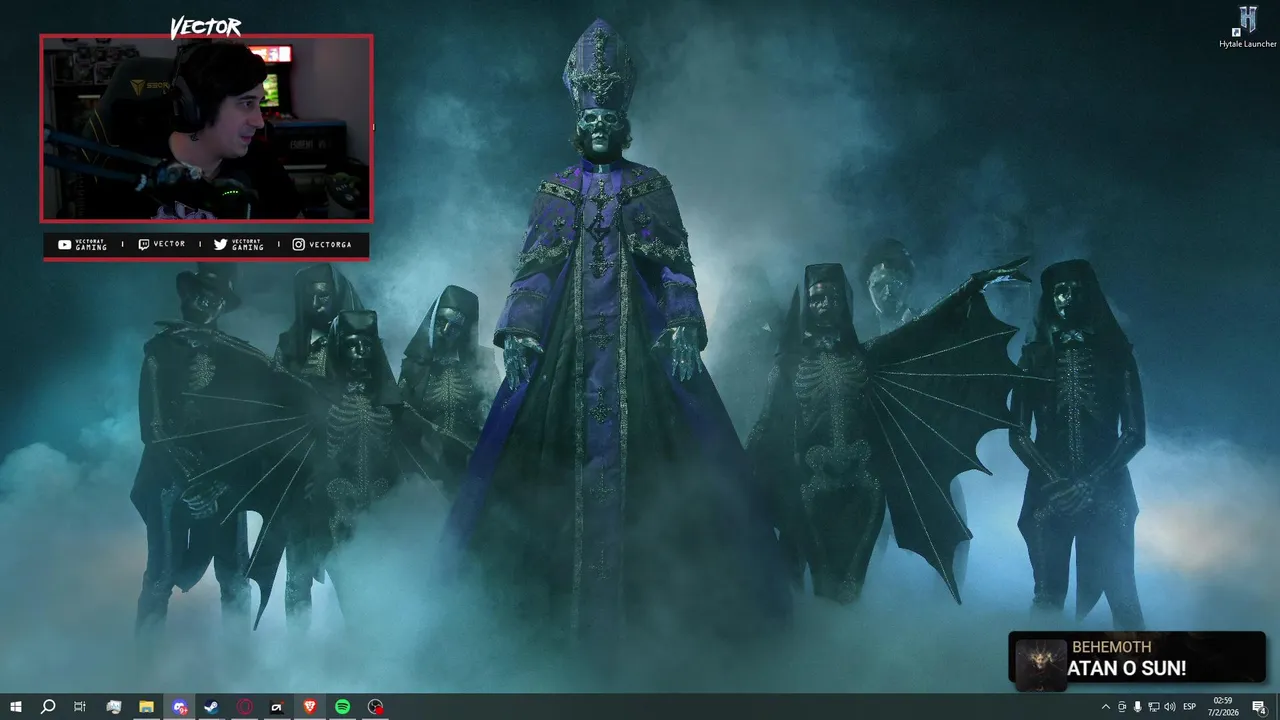Click the microphone tray icon
1280x720 pixels.
coord(1138,707)
